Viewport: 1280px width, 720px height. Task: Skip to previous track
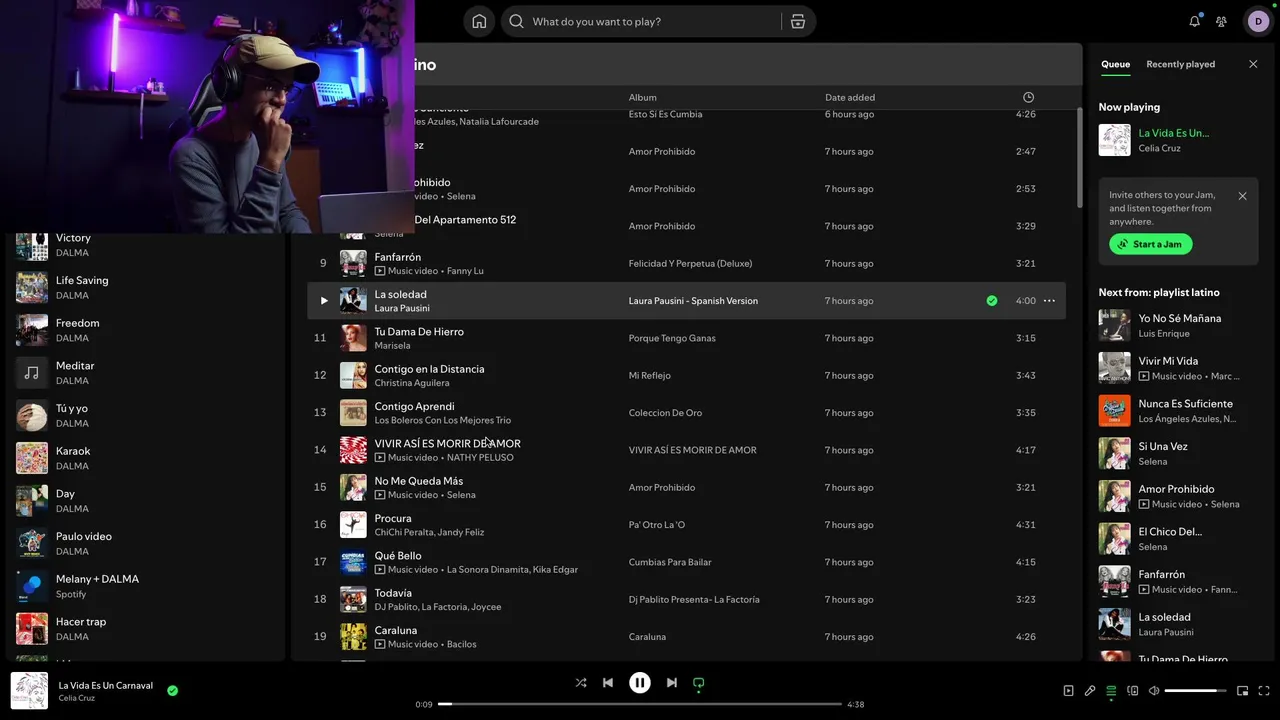pos(608,683)
